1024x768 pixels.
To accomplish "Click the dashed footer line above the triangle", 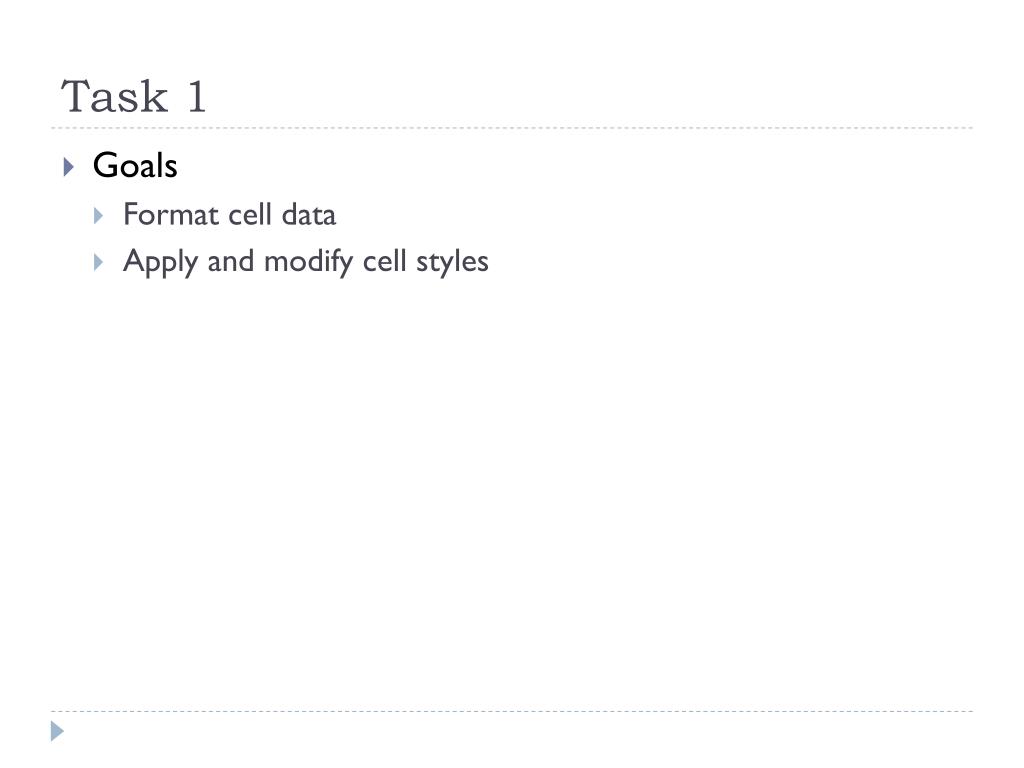I will (x=512, y=711).
